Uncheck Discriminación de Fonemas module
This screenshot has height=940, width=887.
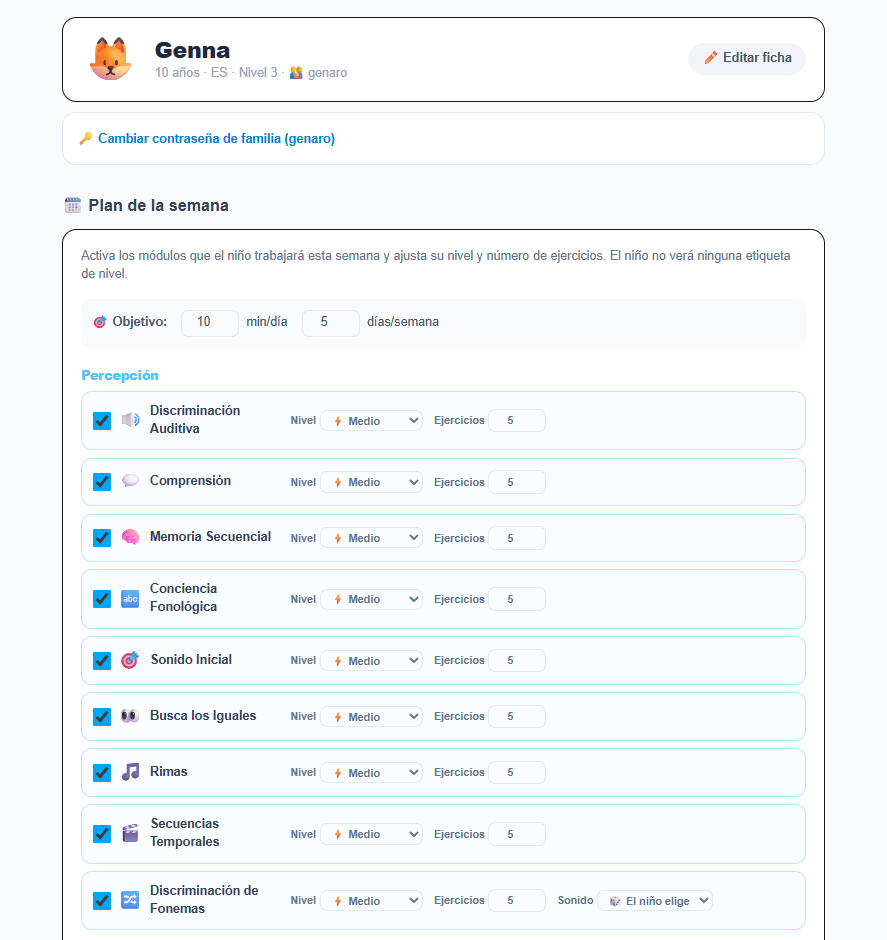pos(102,900)
